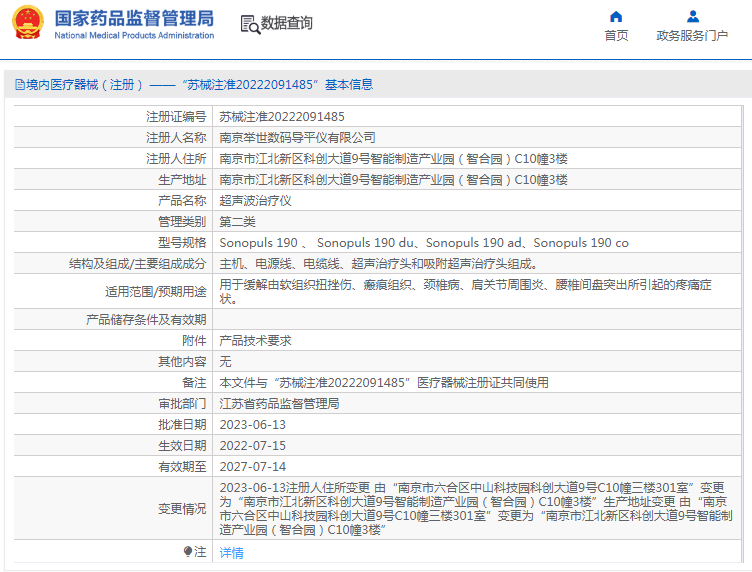Viewport: 752px width, 572px height.
Task: Click the 国家药品监督管理局 site title text
Action: tap(133, 18)
